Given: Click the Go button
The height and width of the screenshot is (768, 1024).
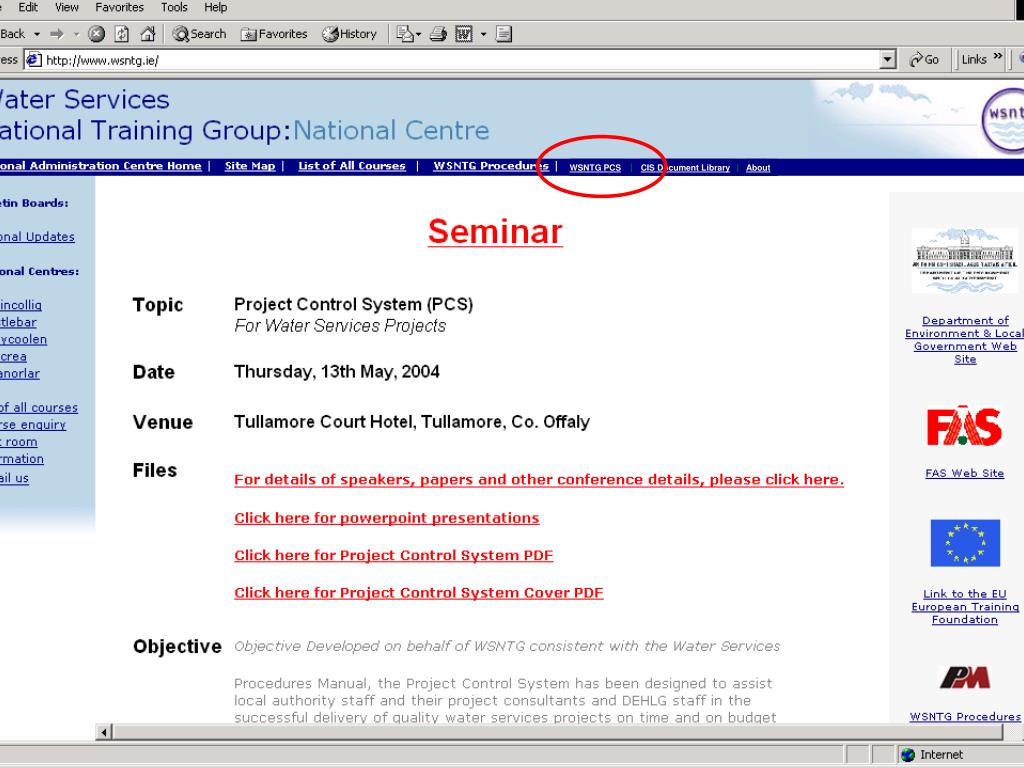Looking at the screenshot, I should (924, 60).
